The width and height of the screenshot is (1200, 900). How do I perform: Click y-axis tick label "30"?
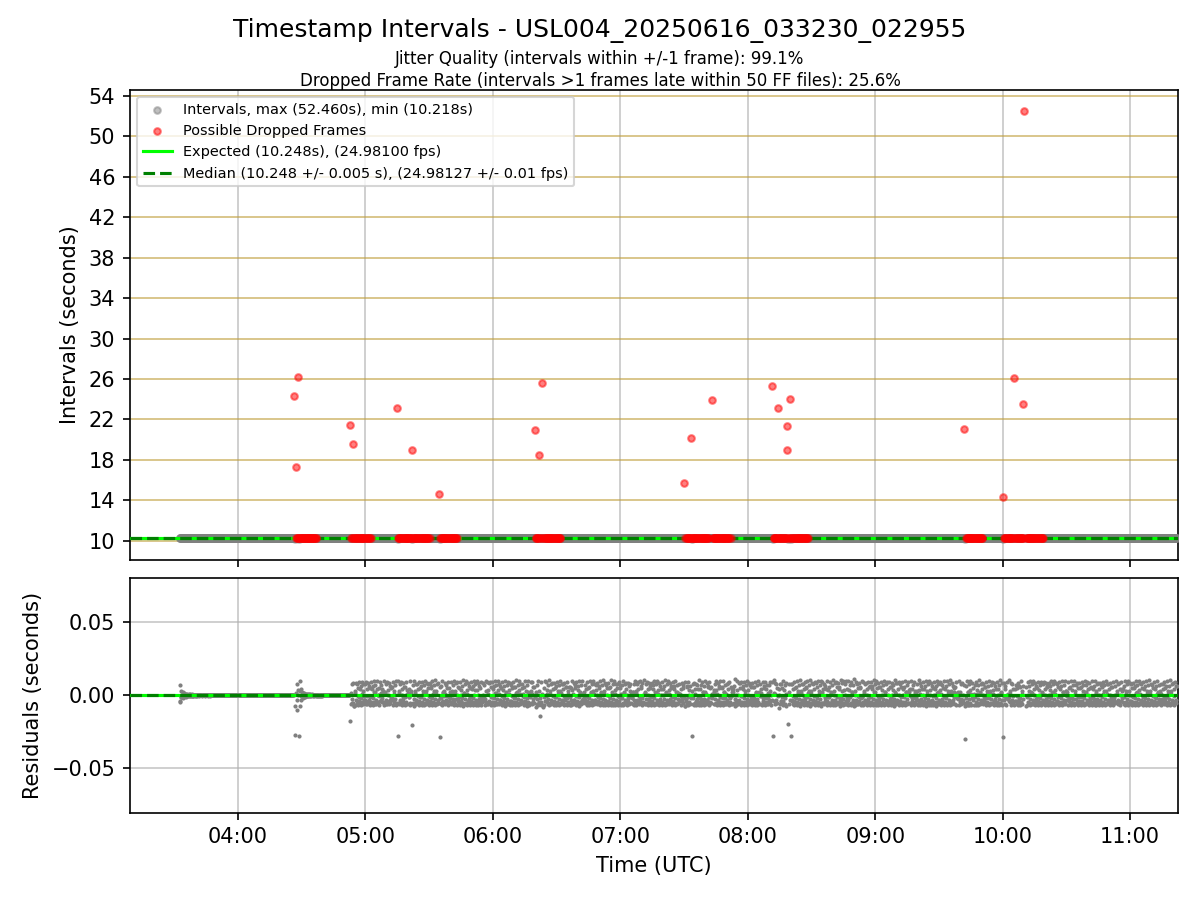[x=103, y=340]
